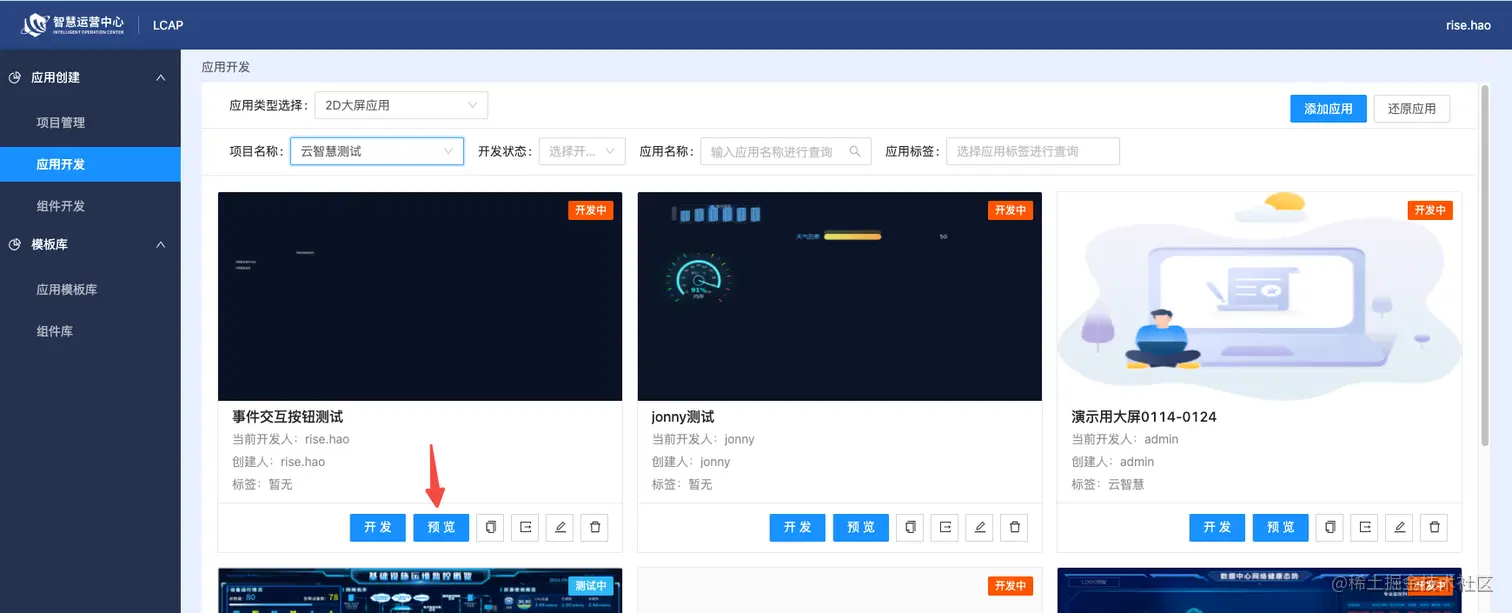The width and height of the screenshot is (1512, 613).
Task: Click the 演示用大屏0114-0124 preview thumbnail
Action: click(x=1259, y=297)
